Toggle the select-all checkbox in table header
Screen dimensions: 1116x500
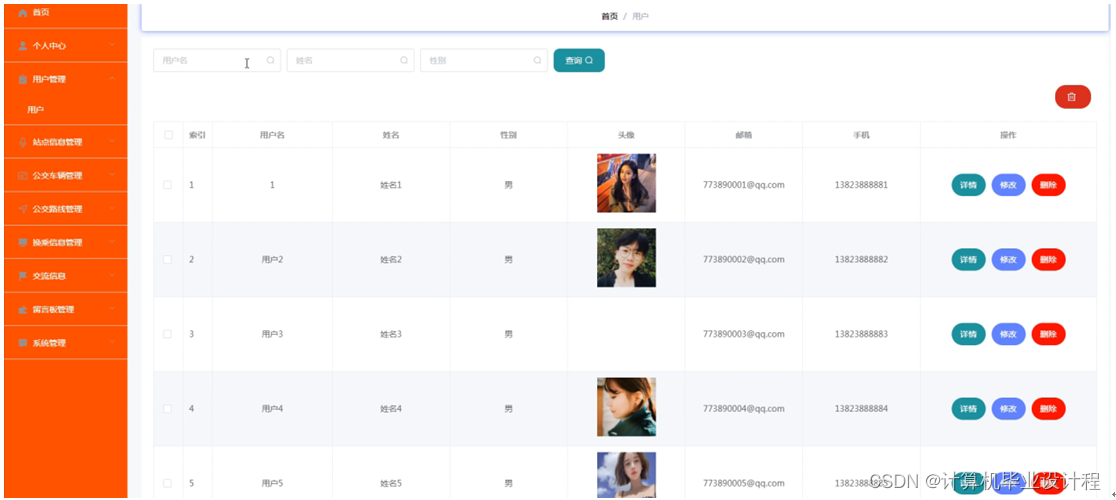pyautogui.click(x=168, y=135)
